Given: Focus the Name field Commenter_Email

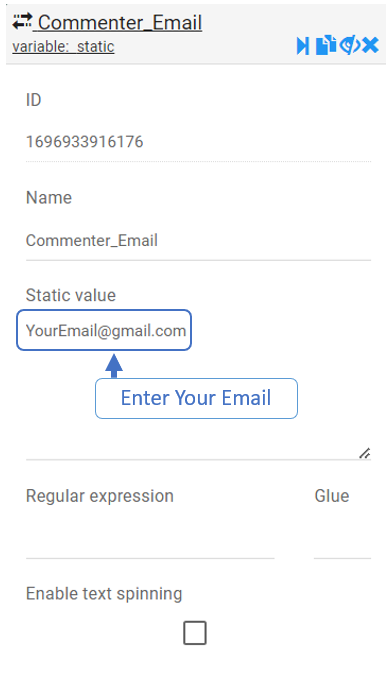Looking at the screenshot, I should (198, 240).
